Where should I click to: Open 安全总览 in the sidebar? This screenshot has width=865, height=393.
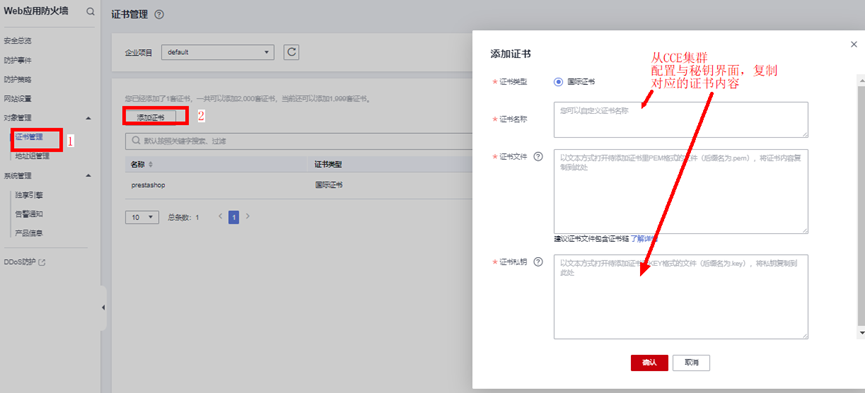click(x=17, y=41)
